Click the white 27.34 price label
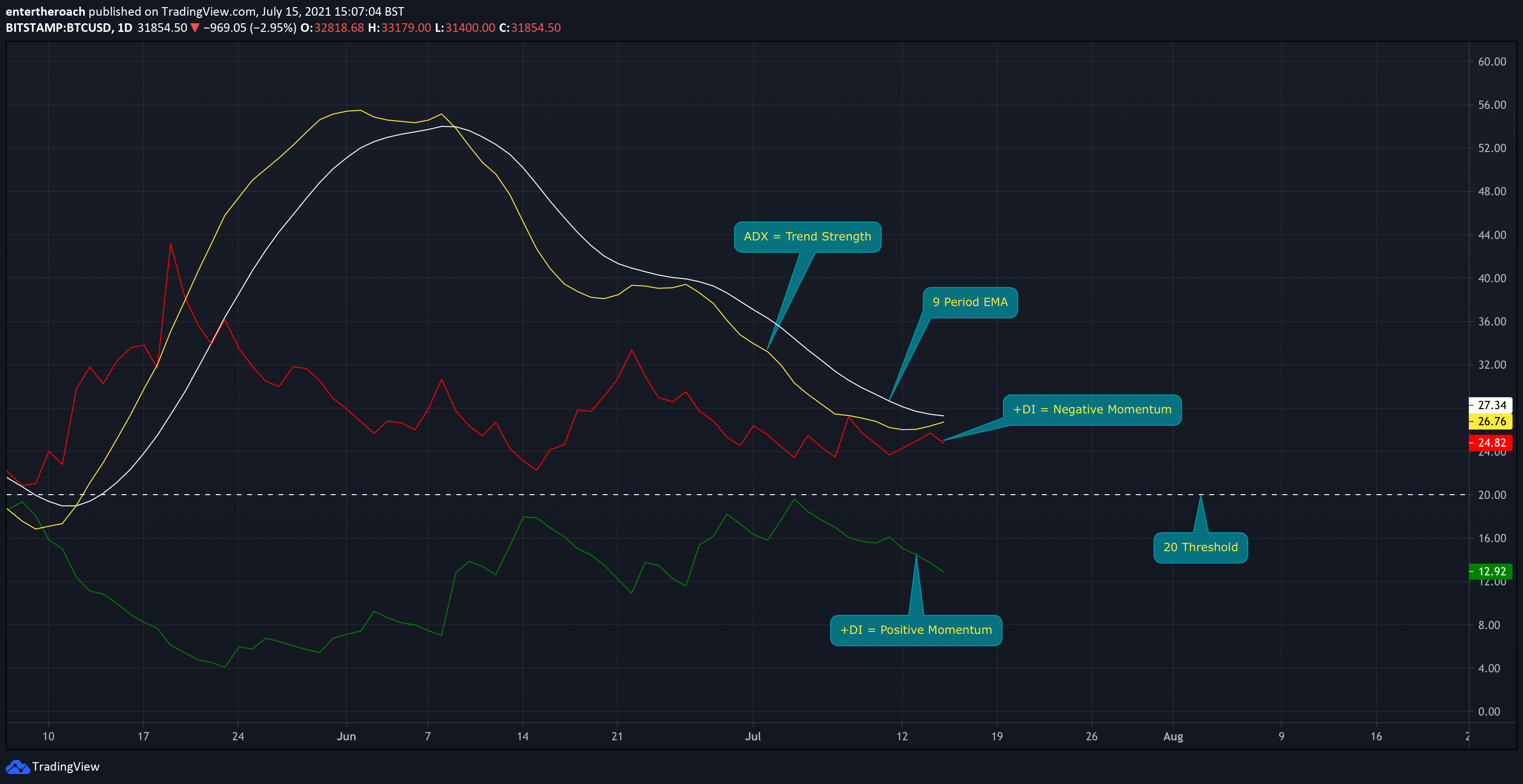 tap(1491, 405)
